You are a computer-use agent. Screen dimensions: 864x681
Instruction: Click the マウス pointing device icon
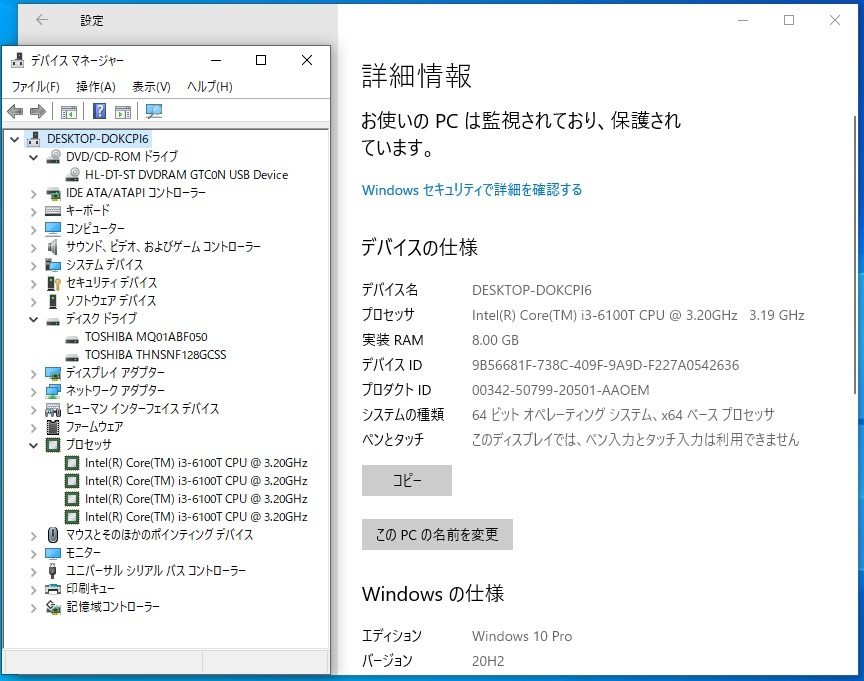[53, 535]
